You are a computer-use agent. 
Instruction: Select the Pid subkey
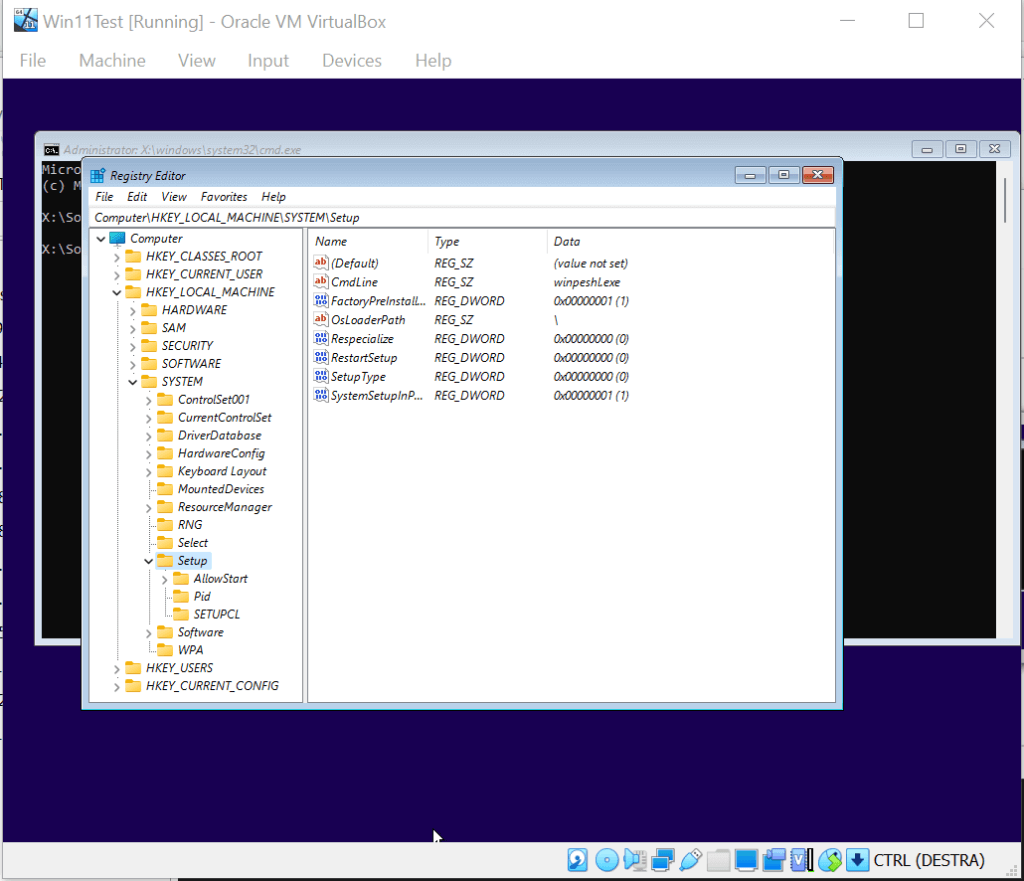tap(202, 596)
